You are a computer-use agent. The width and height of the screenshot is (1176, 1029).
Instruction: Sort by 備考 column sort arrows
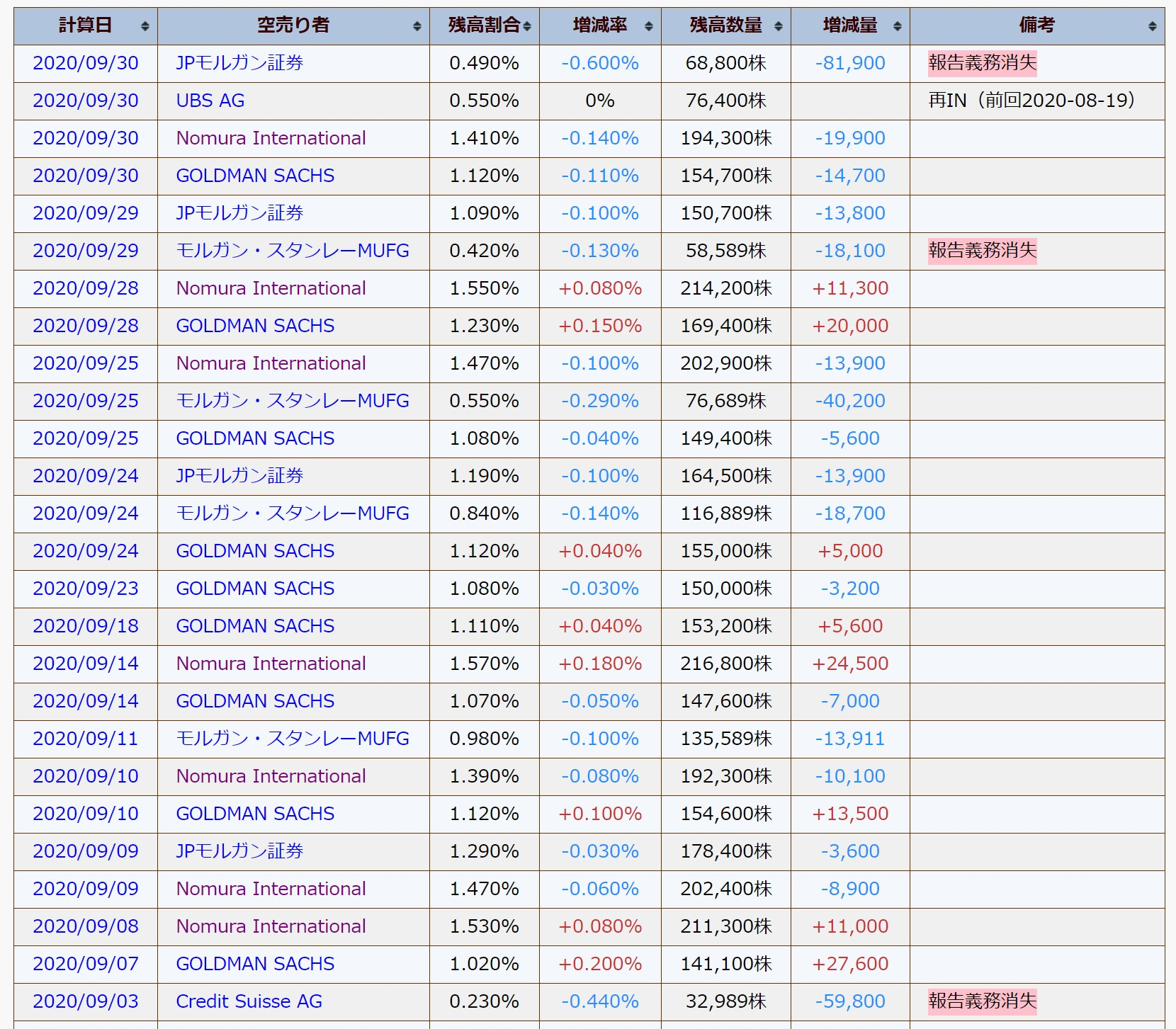(x=1152, y=26)
